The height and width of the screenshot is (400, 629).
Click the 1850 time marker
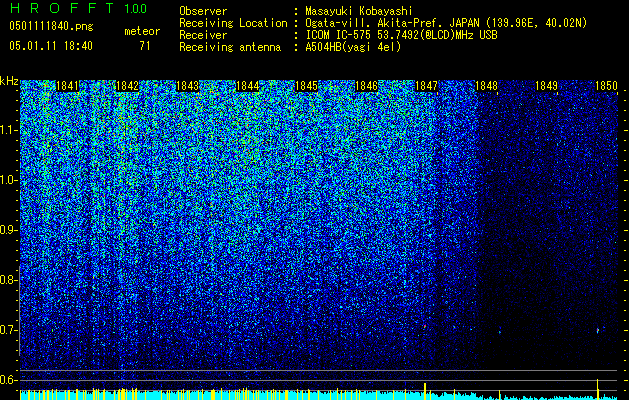[606, 86]
